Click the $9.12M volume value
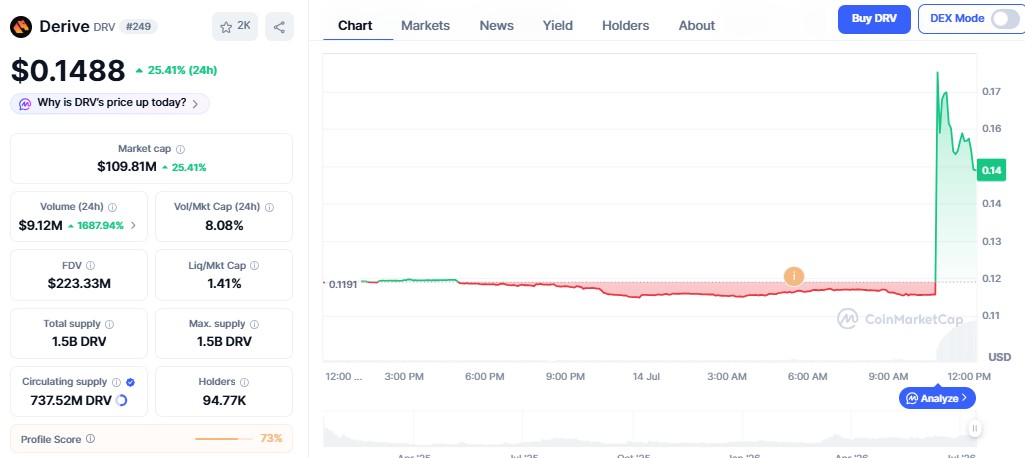The width and height of the screenshot is (1025, 458). pos(41,225)
